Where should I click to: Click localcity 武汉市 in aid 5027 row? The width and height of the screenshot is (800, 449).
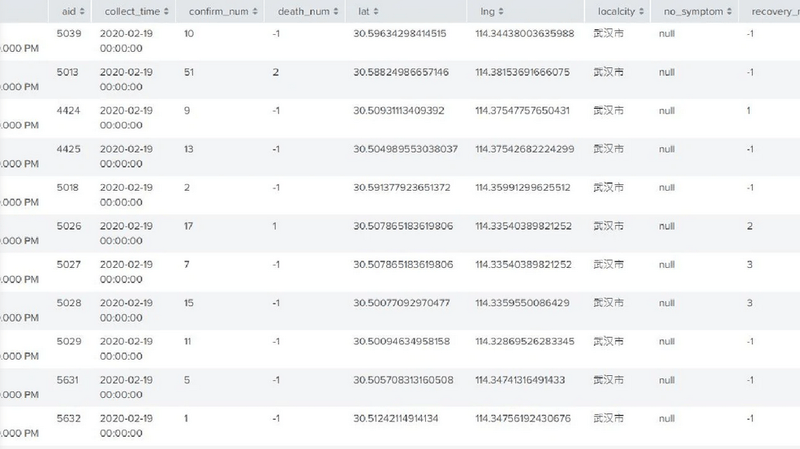click(x=608, y=264)
